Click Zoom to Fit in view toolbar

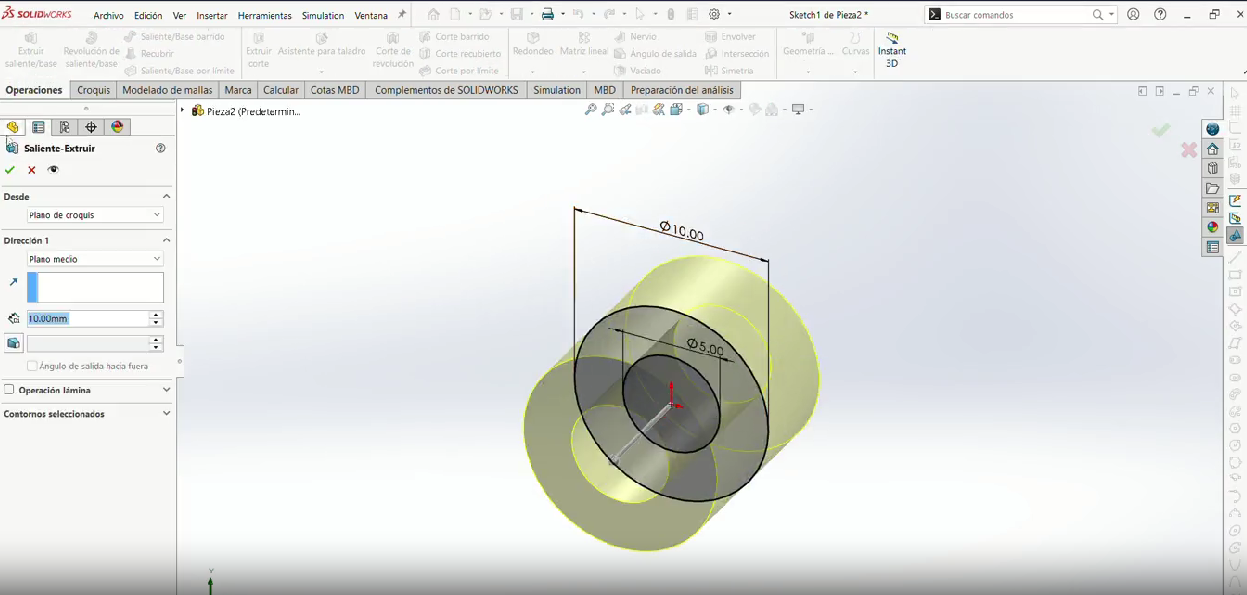(591, 110)
